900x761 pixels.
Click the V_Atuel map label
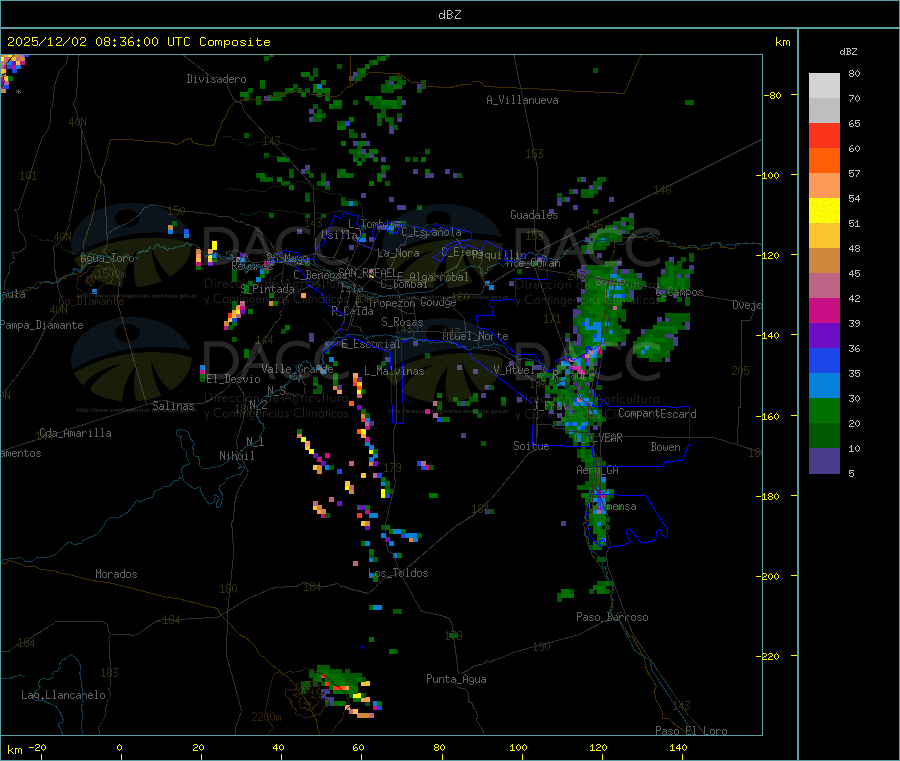click(514, 370)
